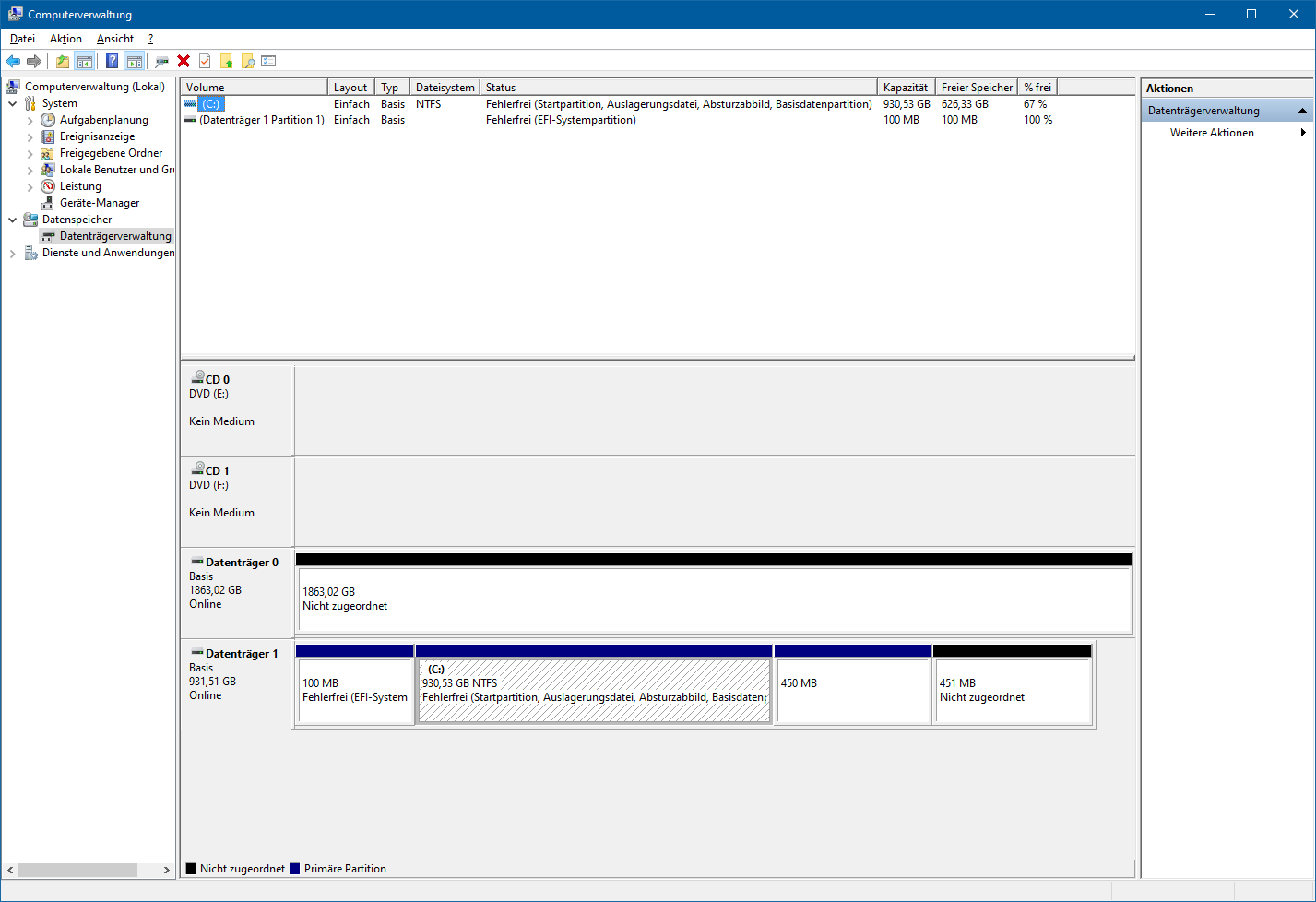Select Freigegebene Ordner in the tree

(x=111, y=153)
